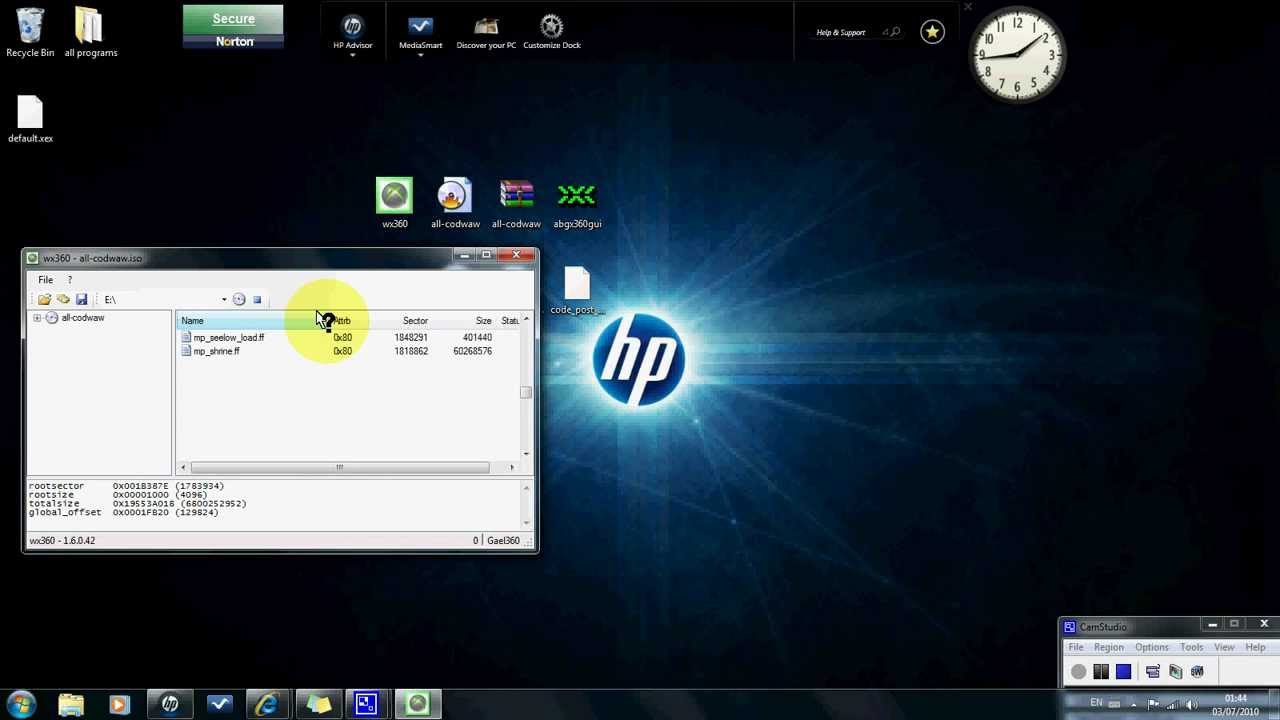
Task: Open the CamStudio View menu
Action: pos(1224,648)
